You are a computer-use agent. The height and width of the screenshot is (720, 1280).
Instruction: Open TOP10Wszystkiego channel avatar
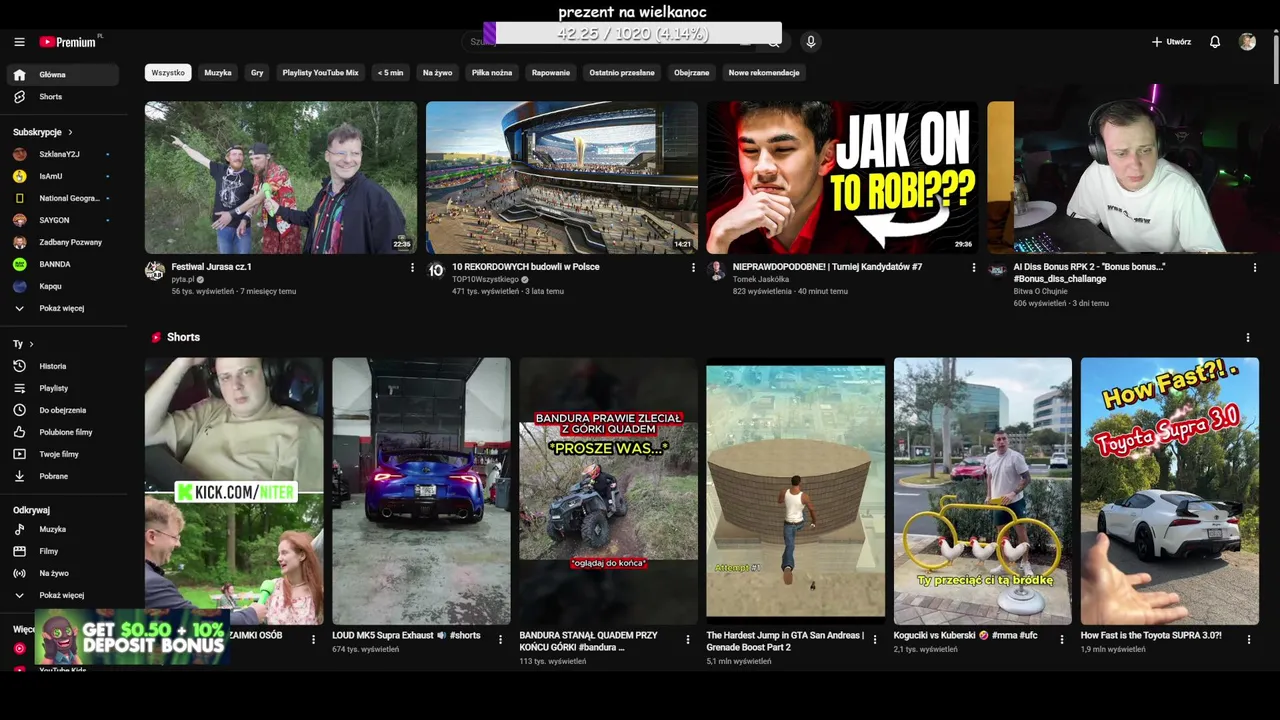[x=436, y=271]
